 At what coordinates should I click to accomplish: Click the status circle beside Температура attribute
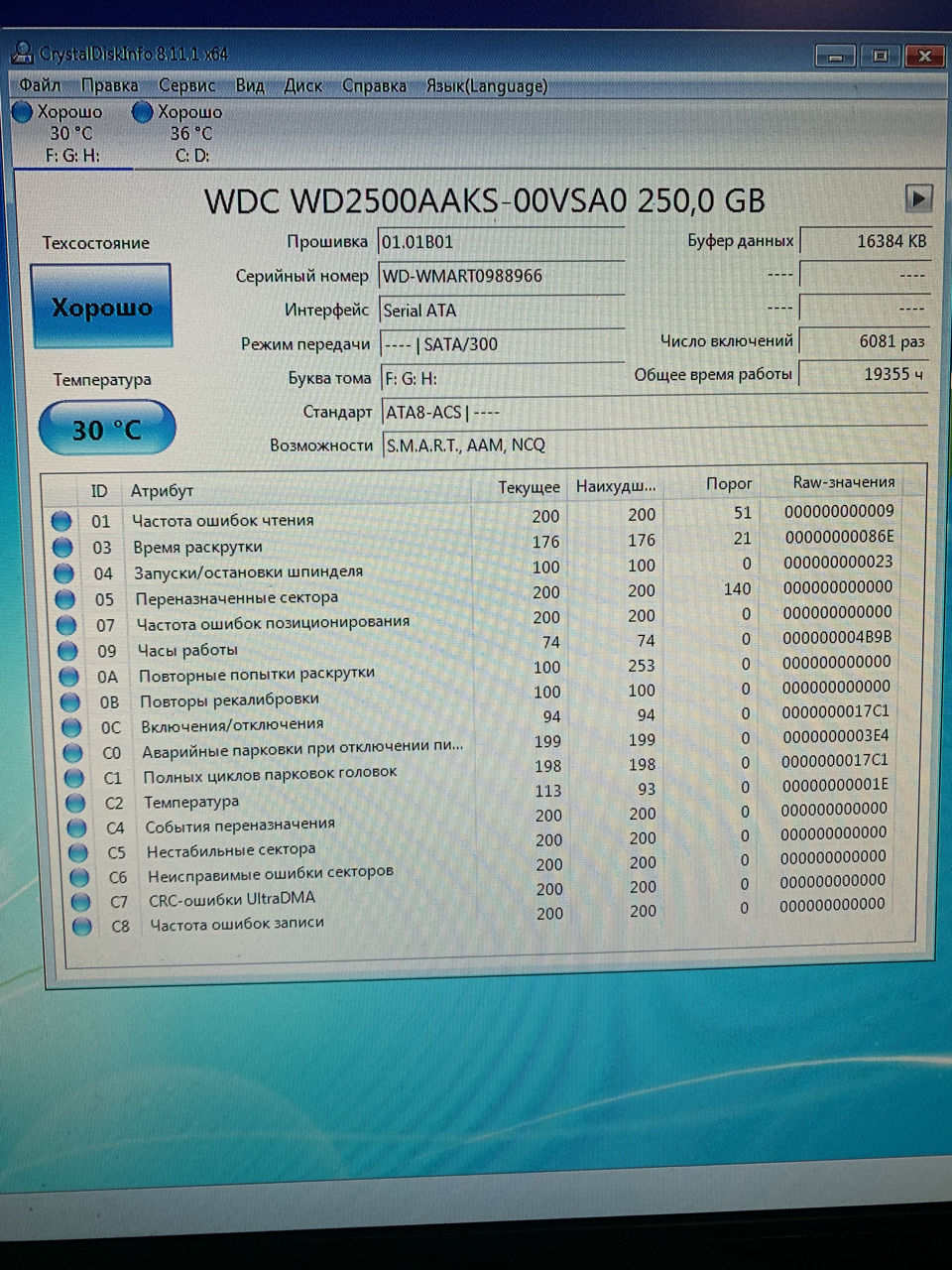click(76, 803)
